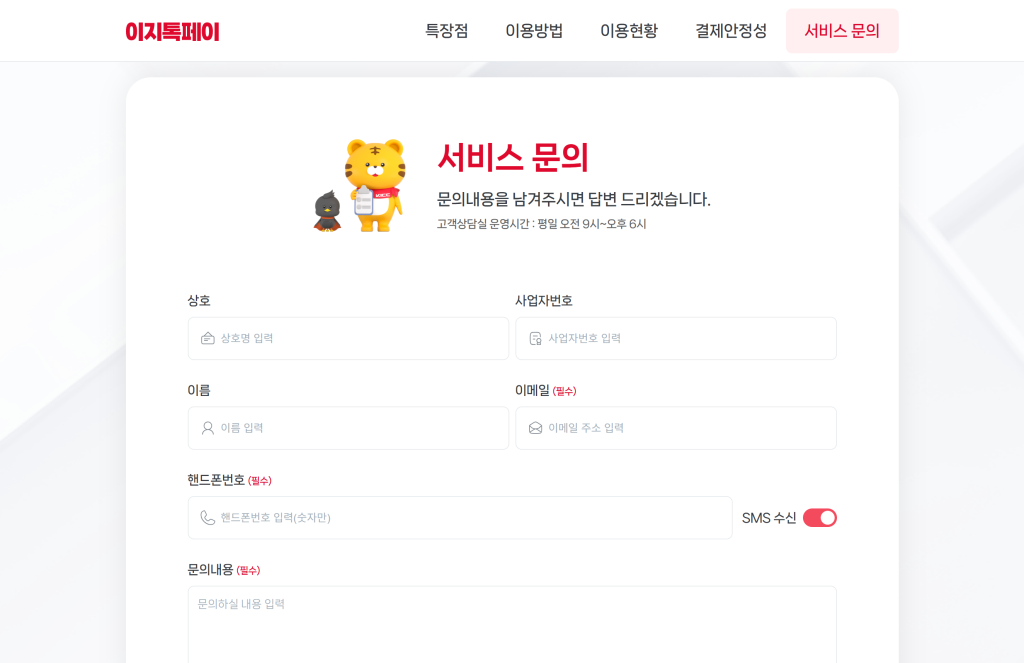
Task: Focus the 사업자번호 입력 text field
Action: pyautogui.click(x=676, y=338)
